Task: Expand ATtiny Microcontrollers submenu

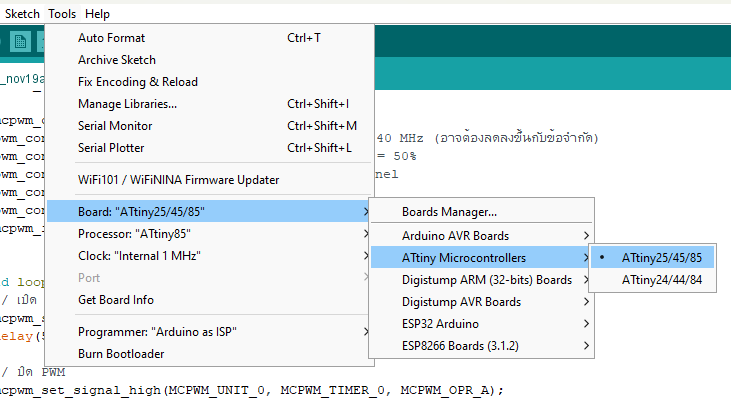Action: pos(482,257)
